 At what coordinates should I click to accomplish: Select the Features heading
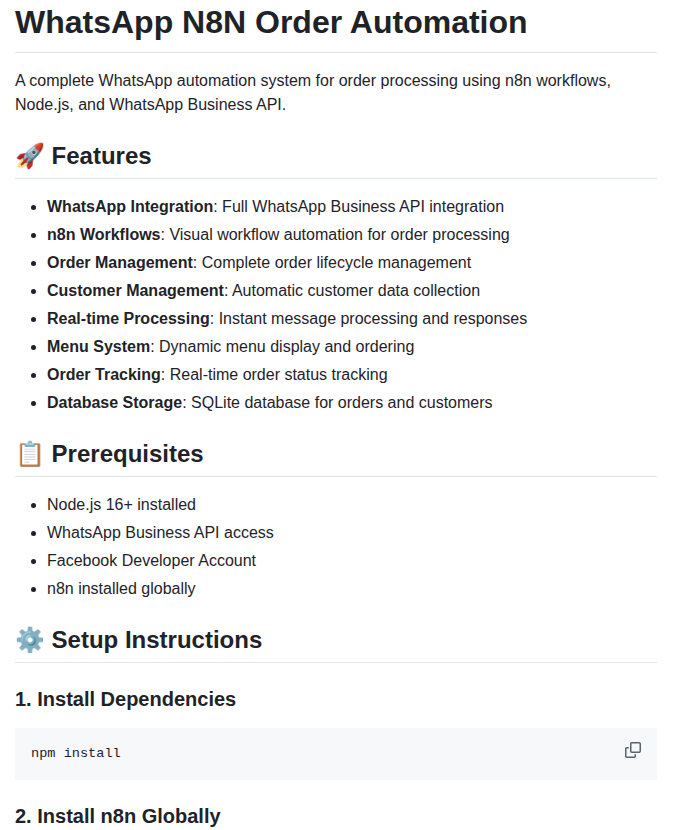coord(101,156)
